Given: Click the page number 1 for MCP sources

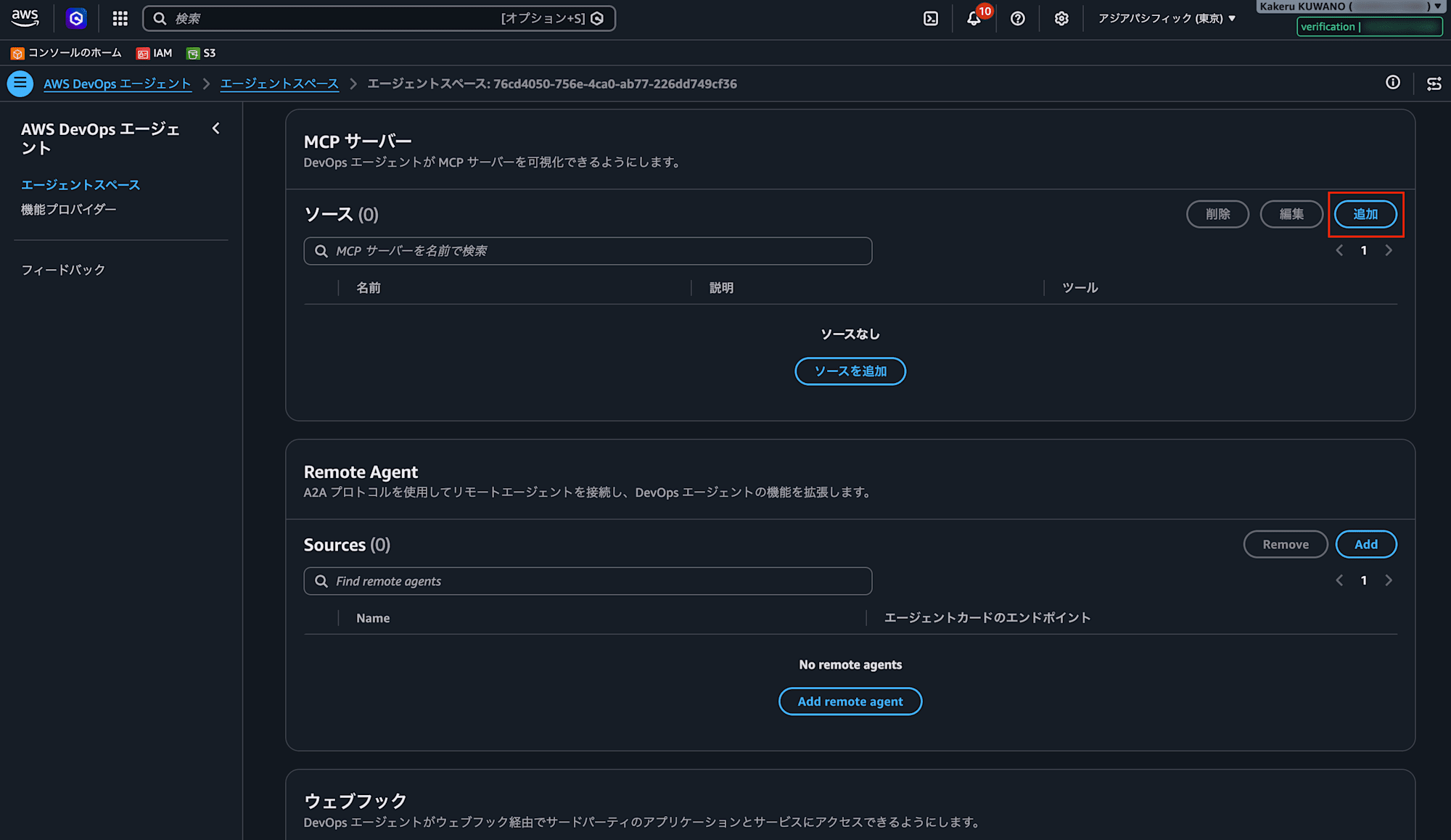Looking at the screenshot, I should [x=1364, y=250].
